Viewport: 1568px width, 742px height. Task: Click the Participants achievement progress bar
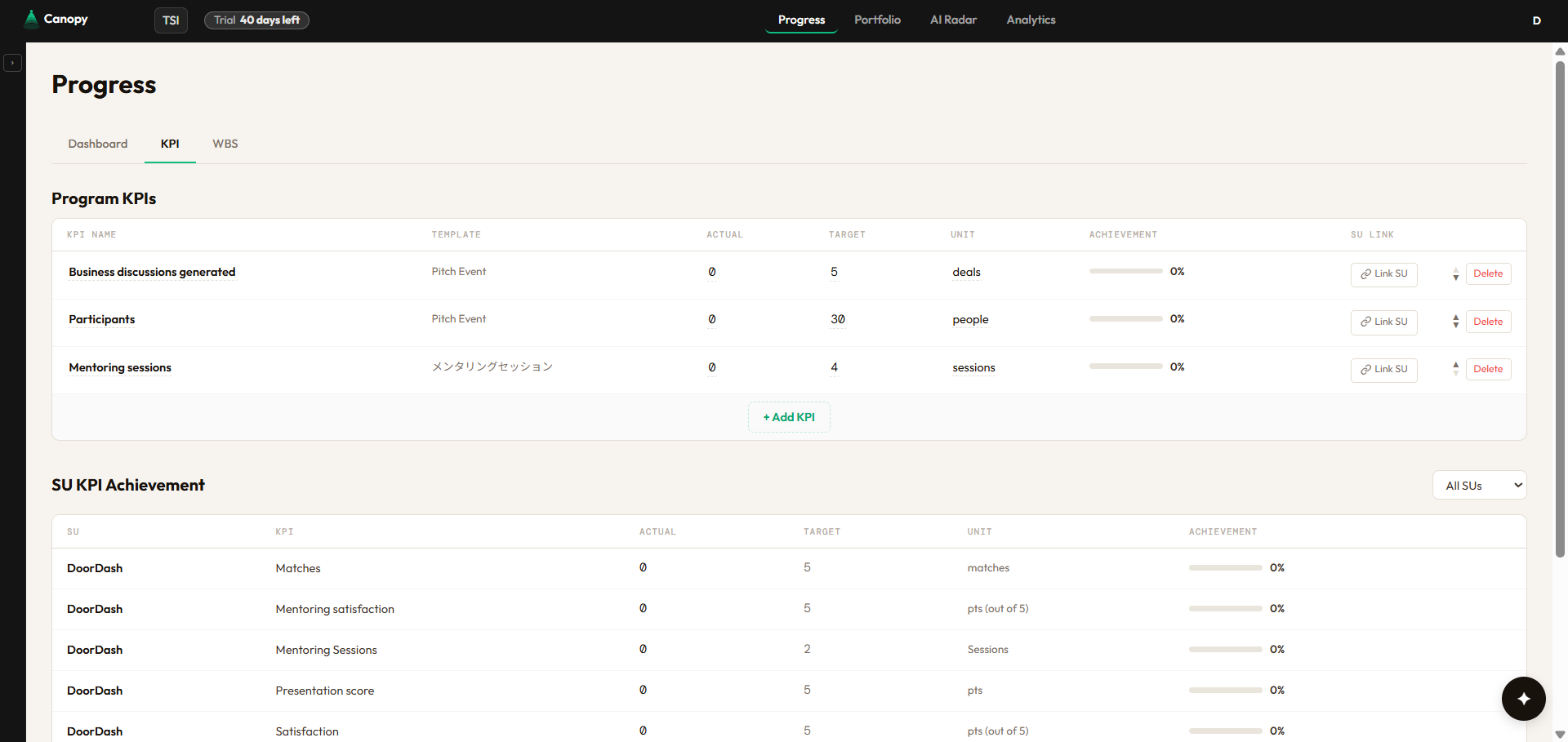point(1125,319)
